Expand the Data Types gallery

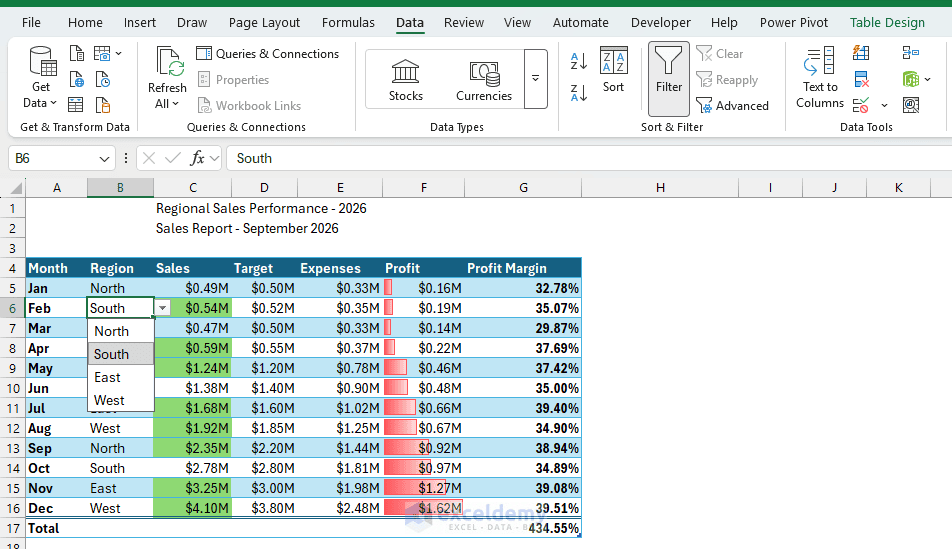pyautogui.click(x=536, y=79)
